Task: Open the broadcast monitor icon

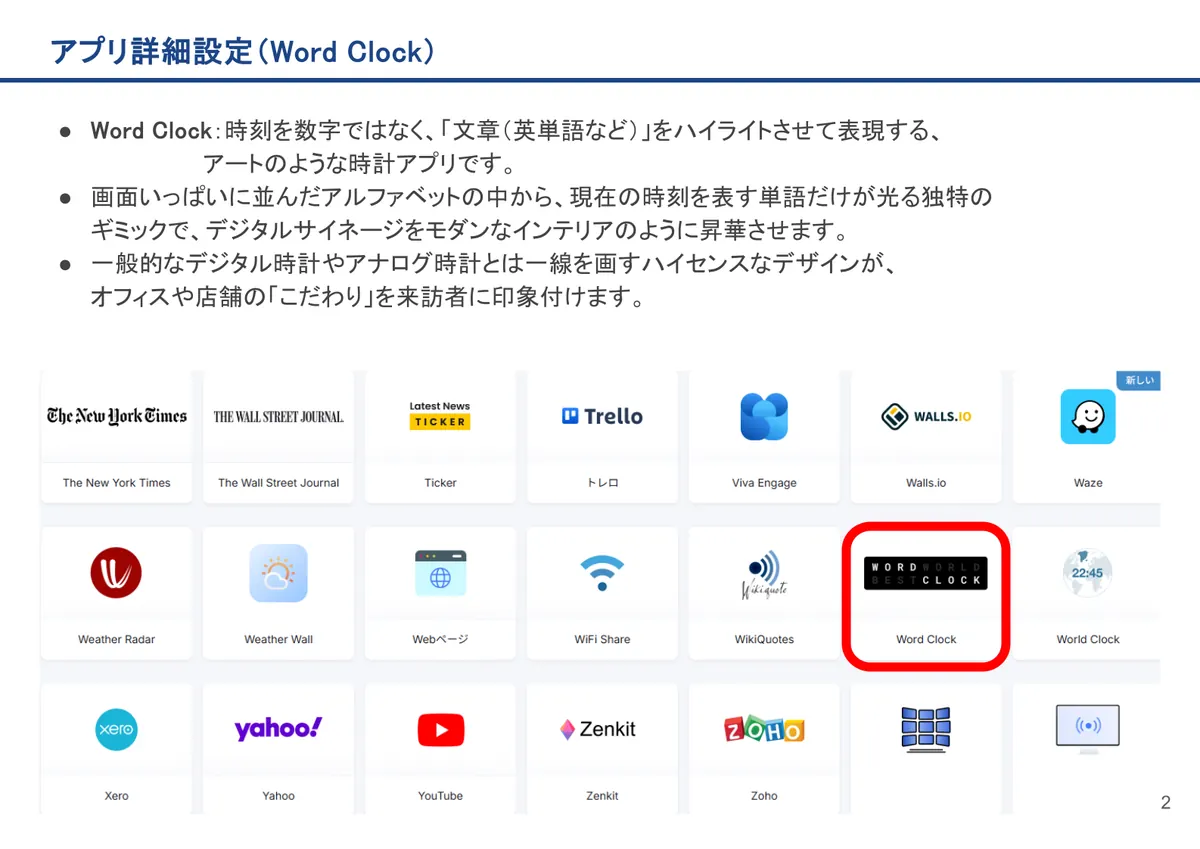Action: click(x=1088, y=730)
